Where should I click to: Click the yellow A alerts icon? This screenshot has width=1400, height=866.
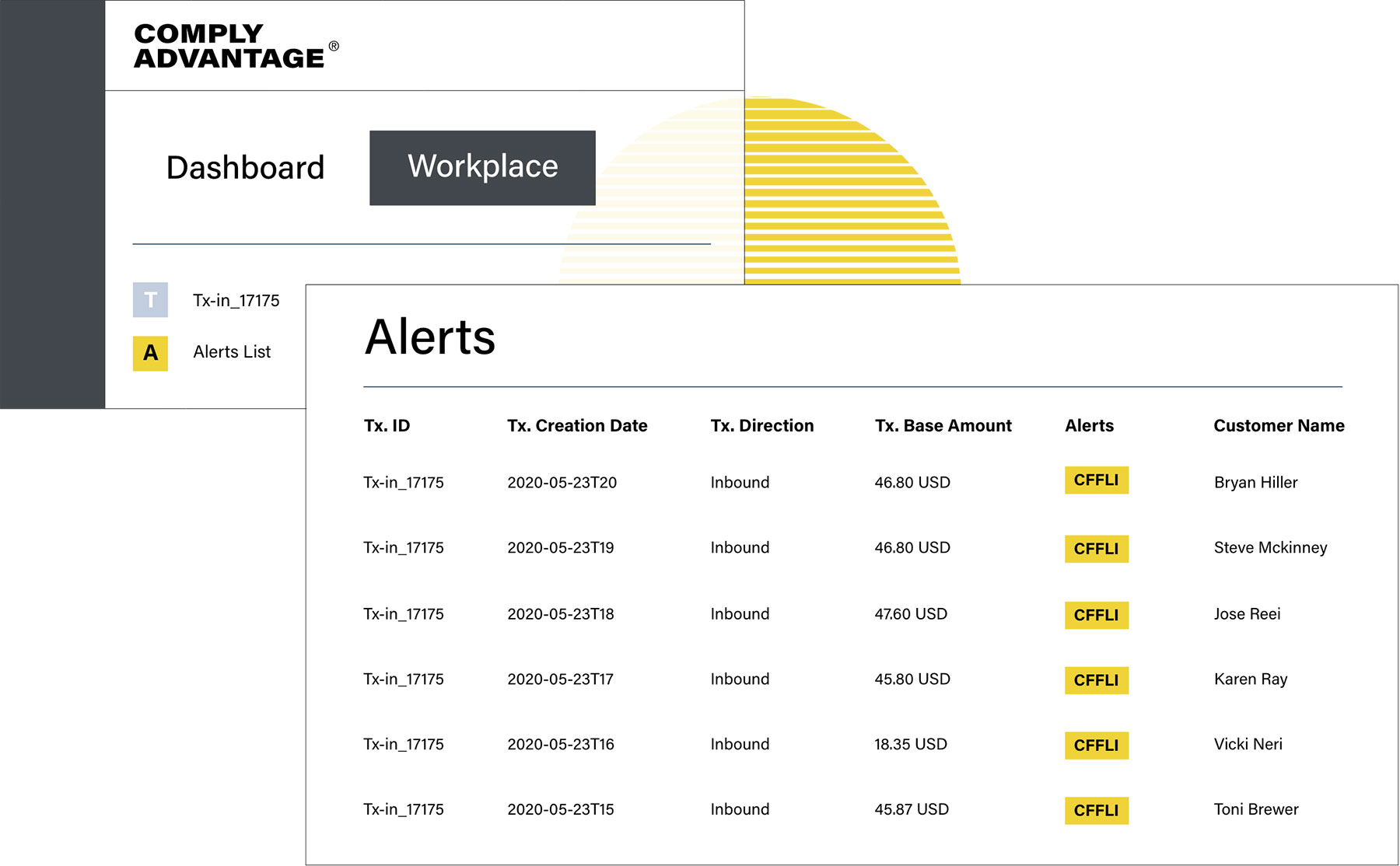point(150,353)
